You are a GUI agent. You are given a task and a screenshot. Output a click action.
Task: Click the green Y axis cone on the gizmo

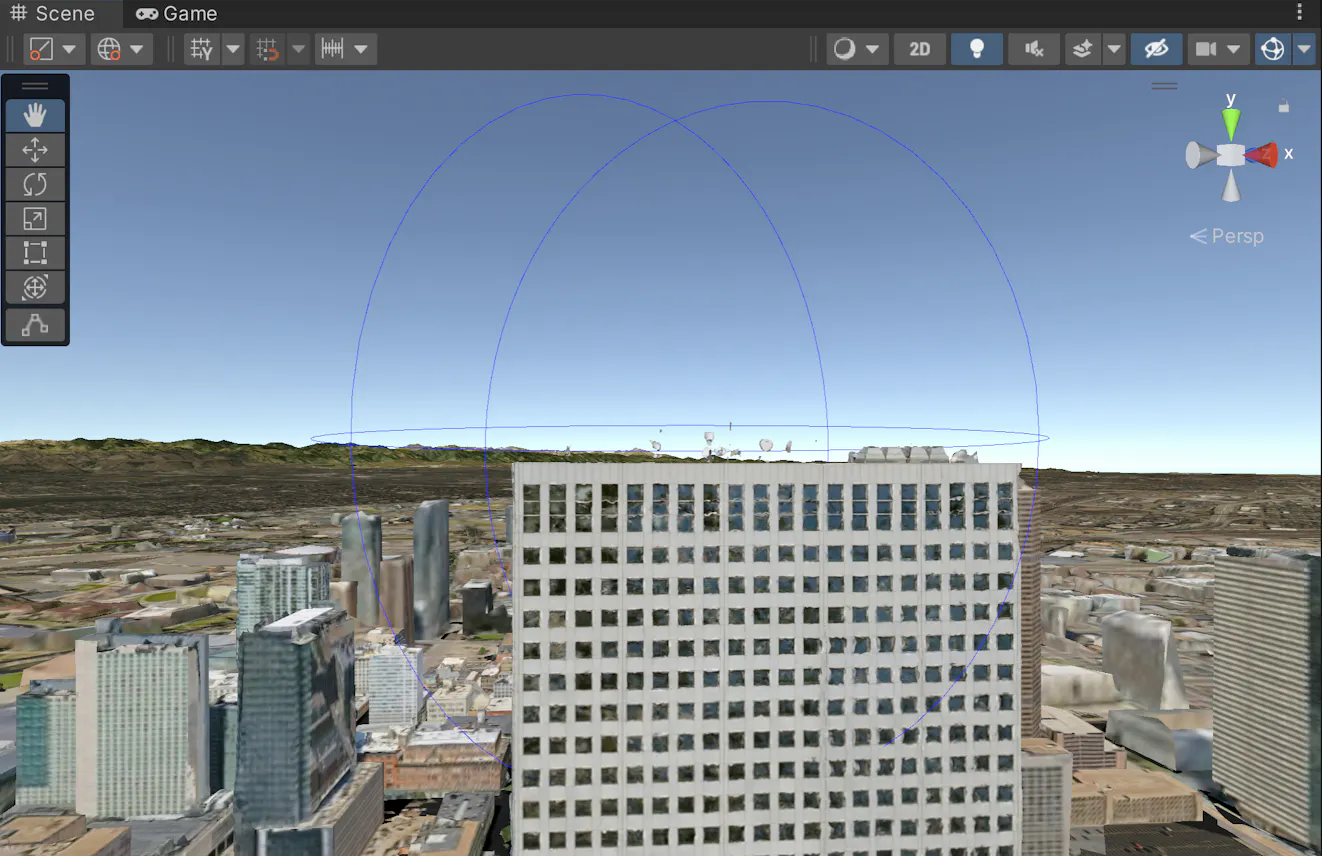pos(1231,123)
